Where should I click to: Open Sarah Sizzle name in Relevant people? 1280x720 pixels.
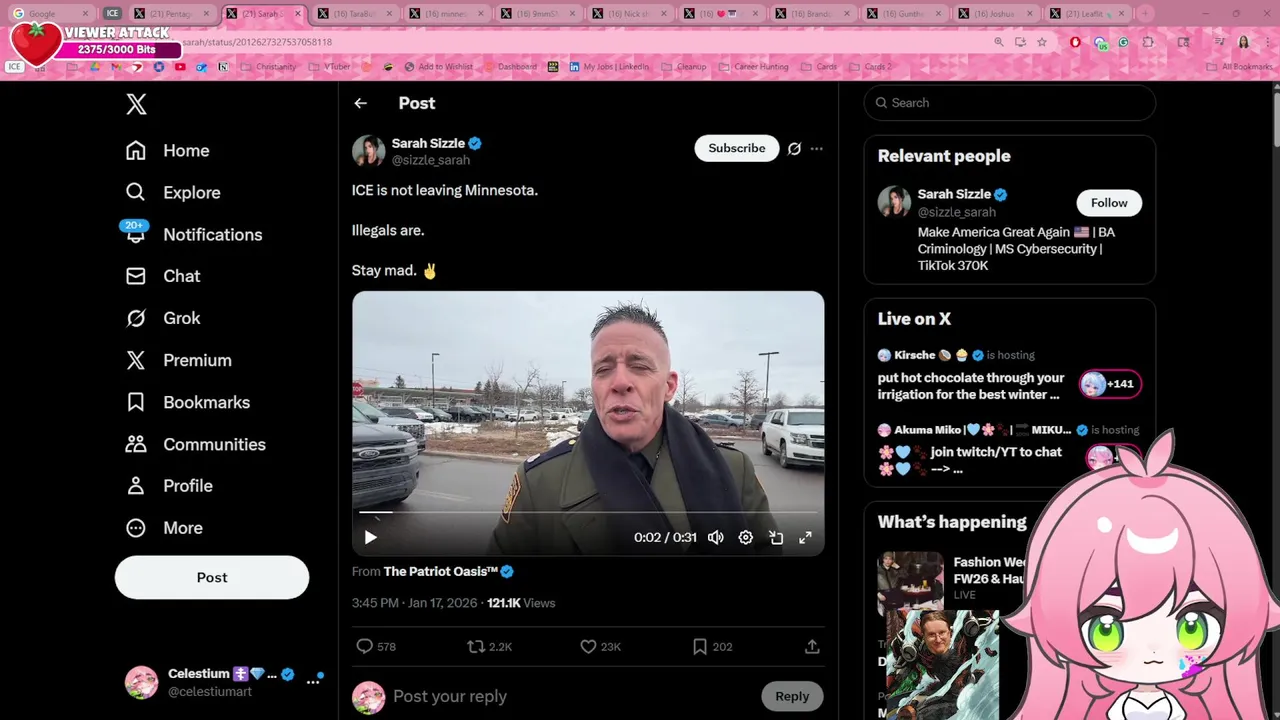tap(954, 194)
